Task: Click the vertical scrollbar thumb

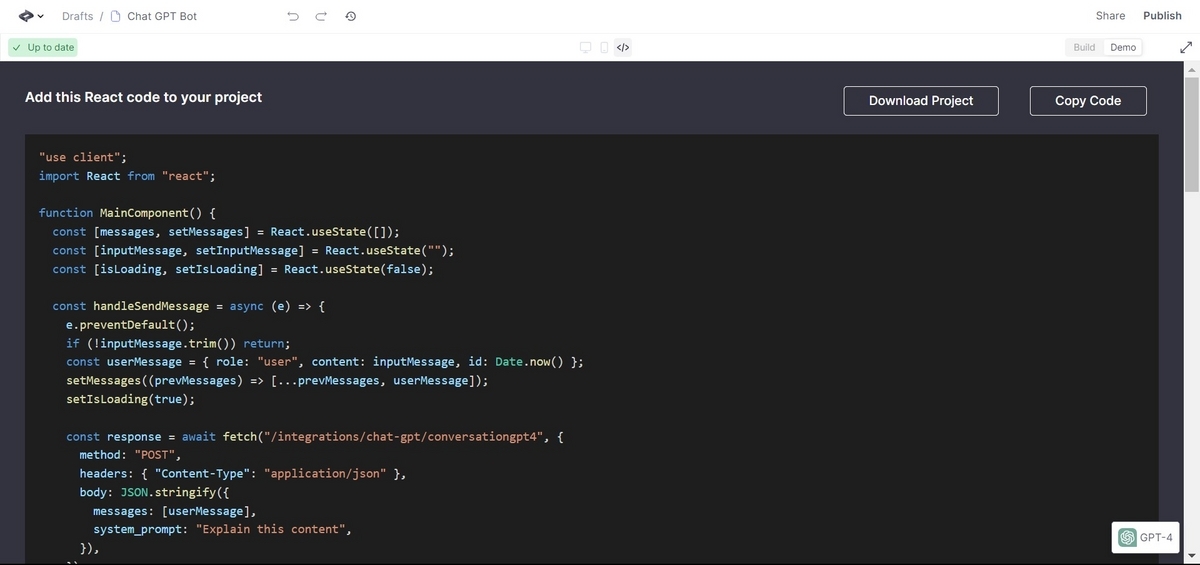Action: 1191,135
